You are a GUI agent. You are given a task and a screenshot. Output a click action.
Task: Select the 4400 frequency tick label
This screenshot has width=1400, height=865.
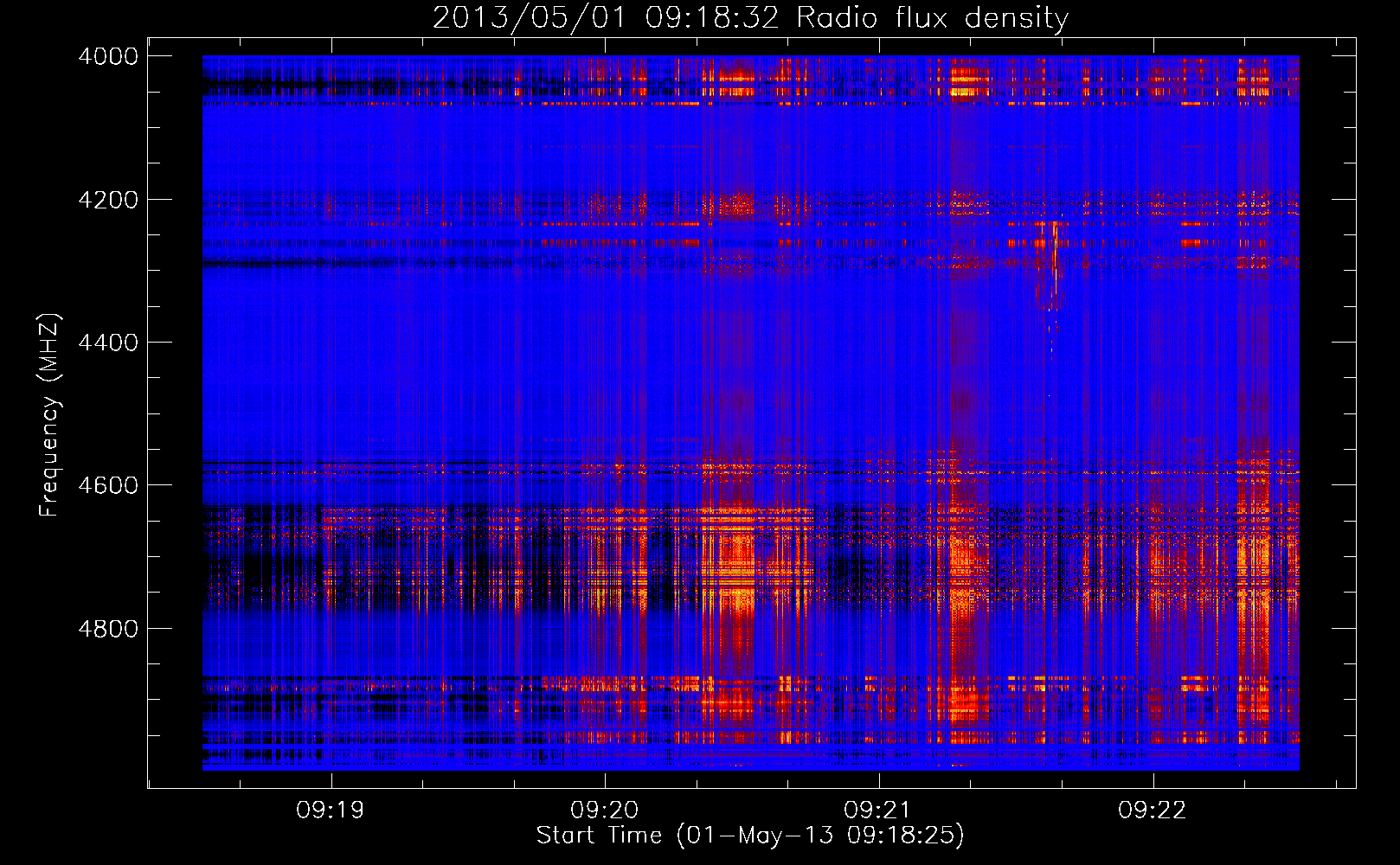pyautogui.click(x=108, y=343)
